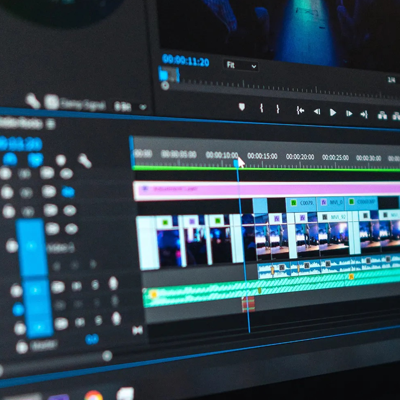Click the 00:00:15:00 ruler mark
The height and width of the screenshot is (400, 400).
(x=262, y=156)
